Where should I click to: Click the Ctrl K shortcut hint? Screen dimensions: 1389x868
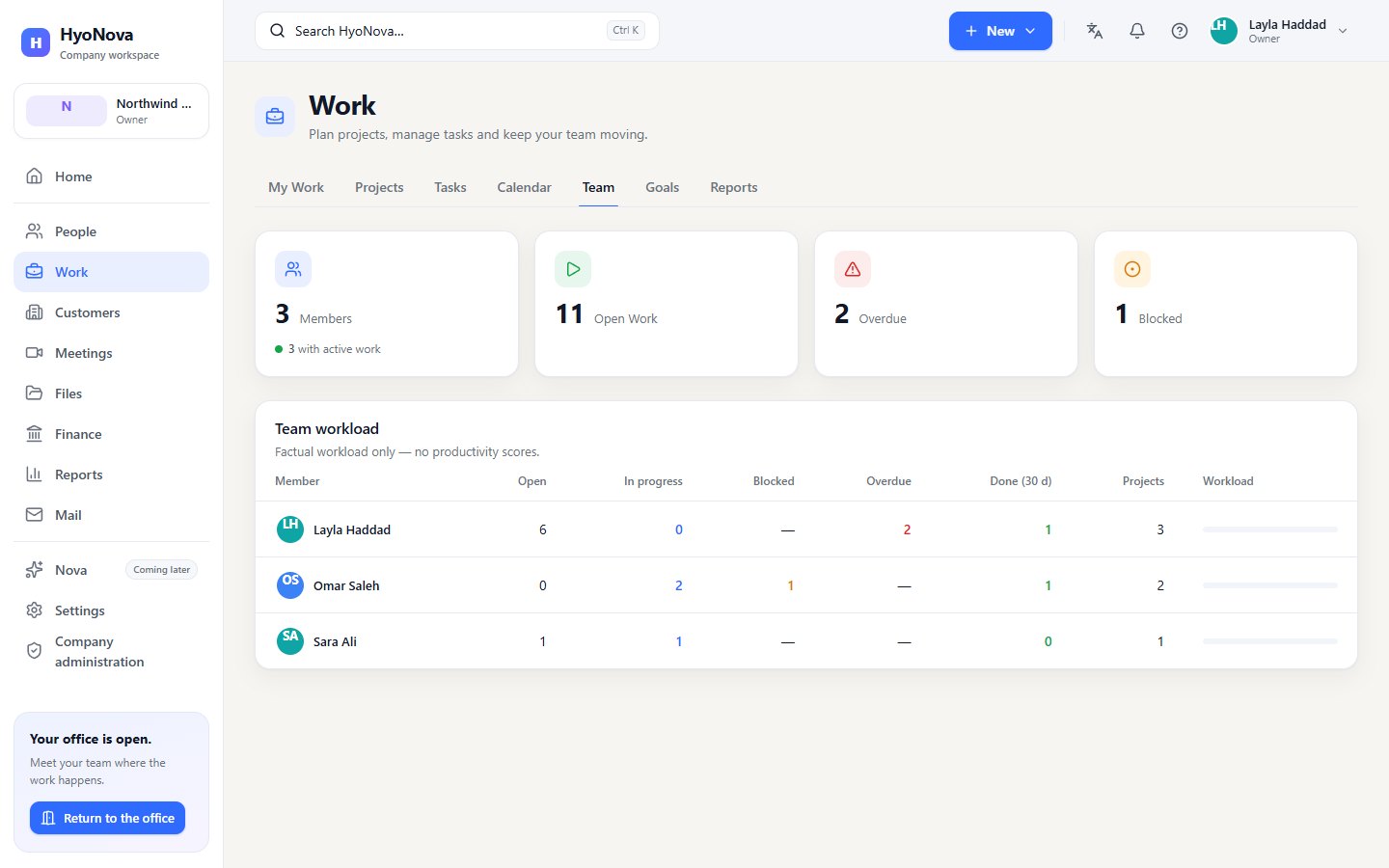(x=626, y=31)
